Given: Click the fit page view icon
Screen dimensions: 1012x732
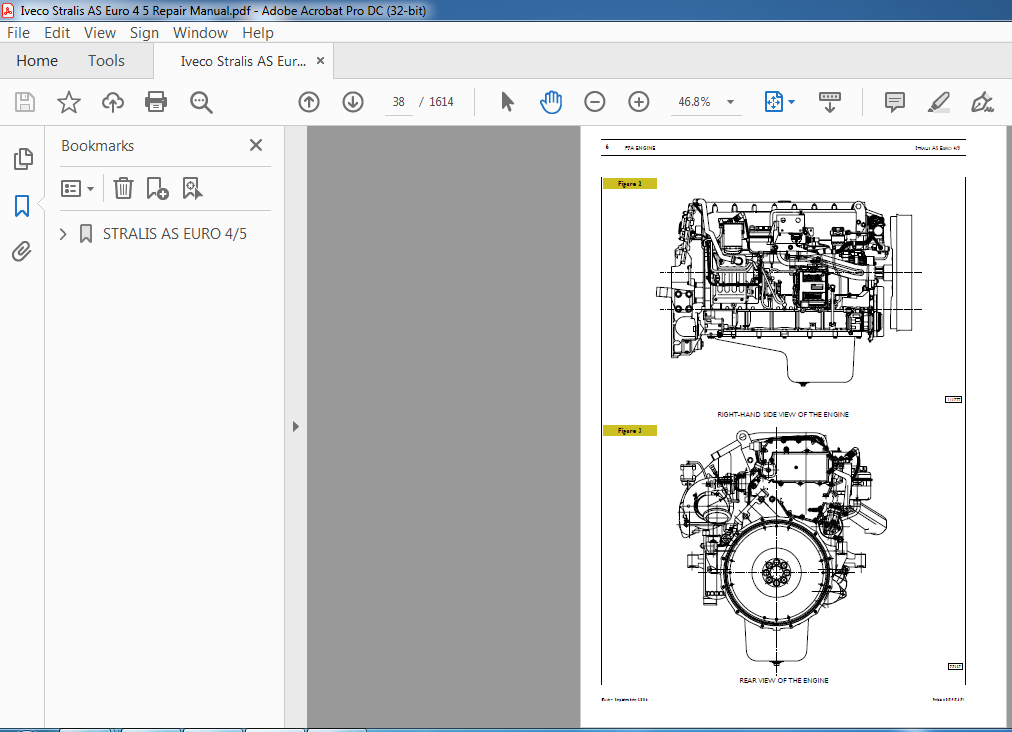Looking at the screenshot, I should (773, 102).
